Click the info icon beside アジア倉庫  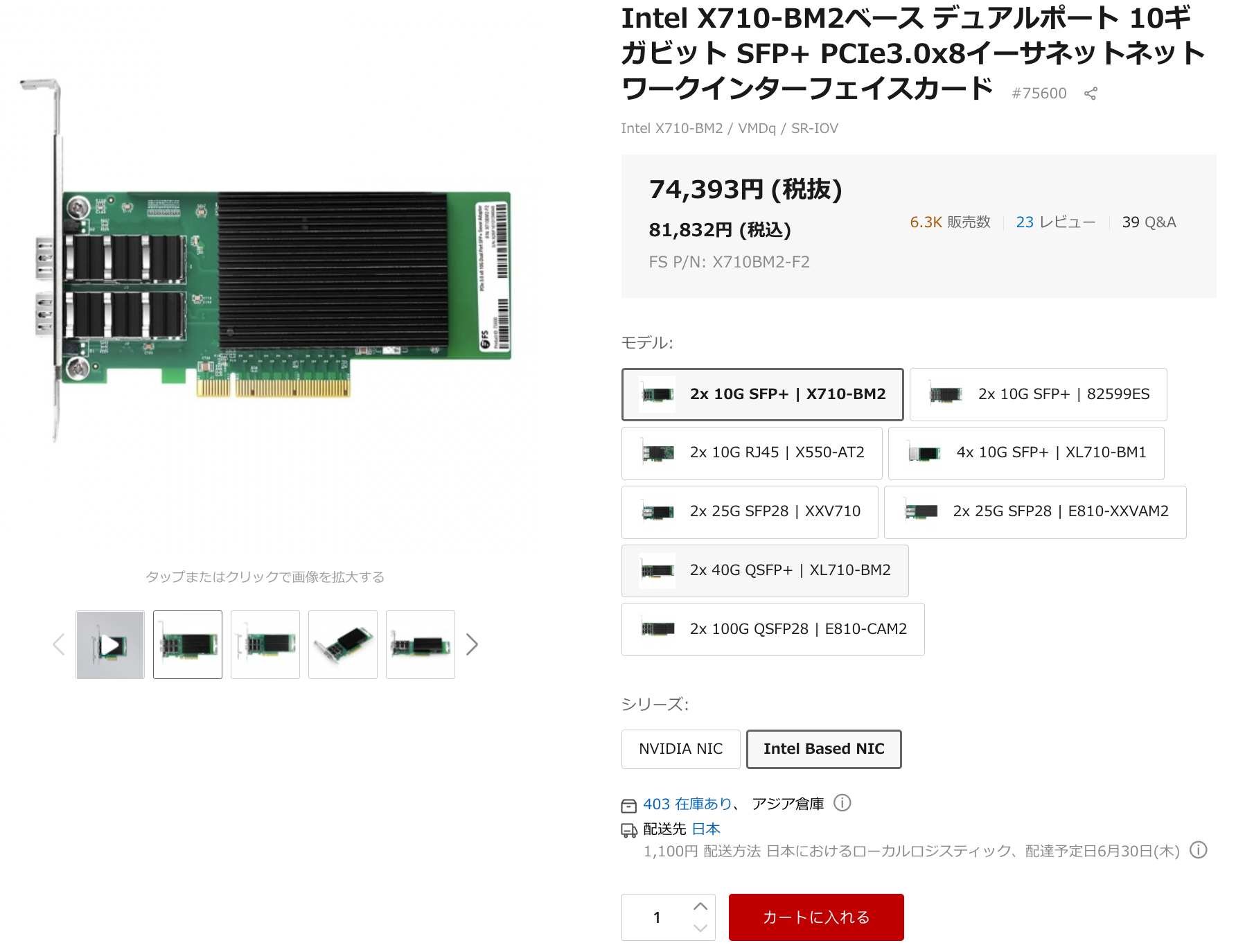(842, 803)
